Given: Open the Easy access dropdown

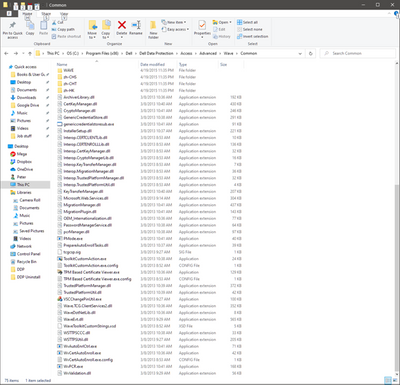Looking at the screenshot, I should (175, 29).
